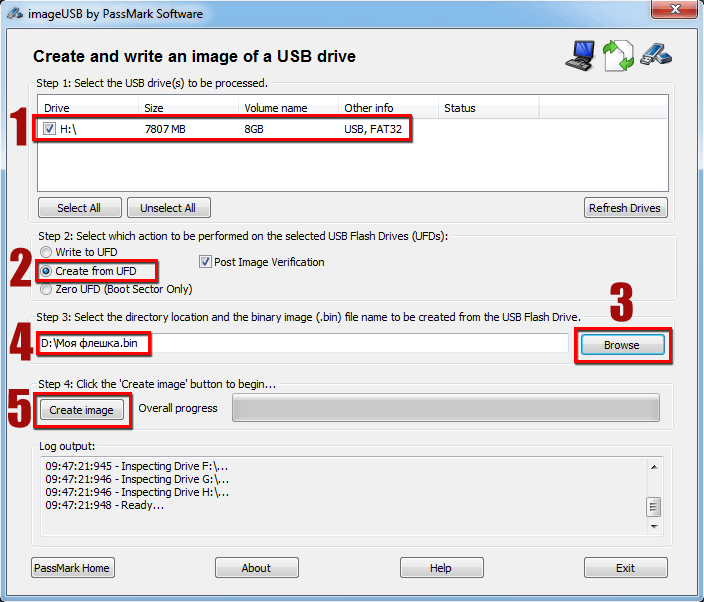
Task: Select Zero UFD (Boot Sector Only)
Action: point(45,289)
